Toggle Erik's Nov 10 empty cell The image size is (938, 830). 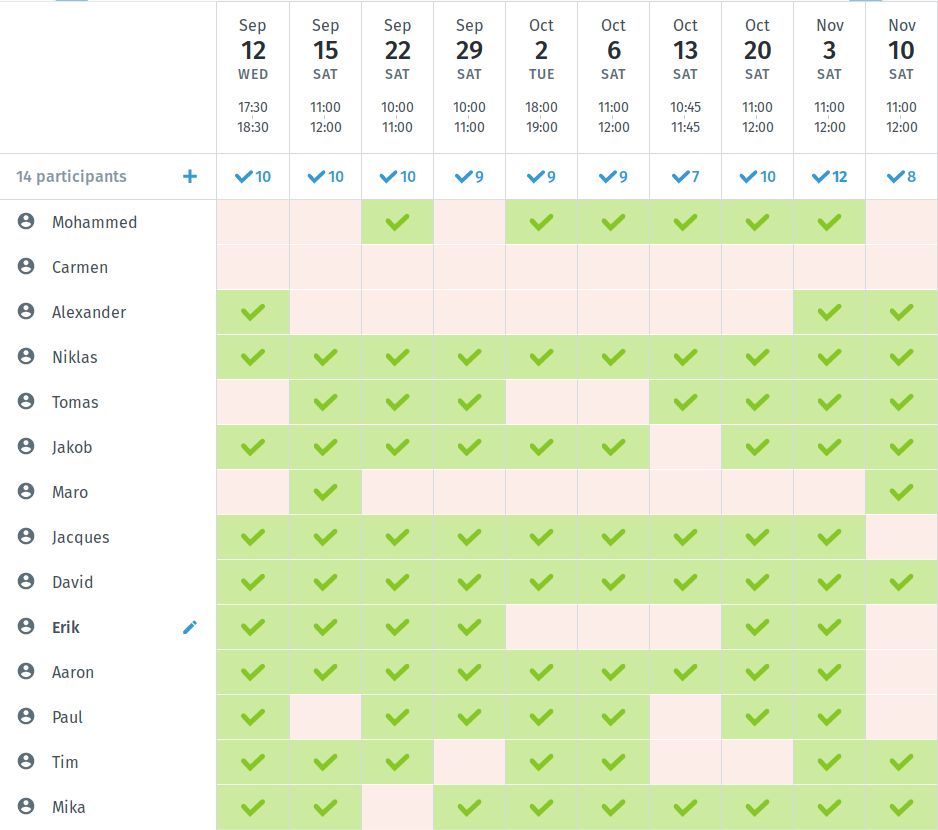901,627
